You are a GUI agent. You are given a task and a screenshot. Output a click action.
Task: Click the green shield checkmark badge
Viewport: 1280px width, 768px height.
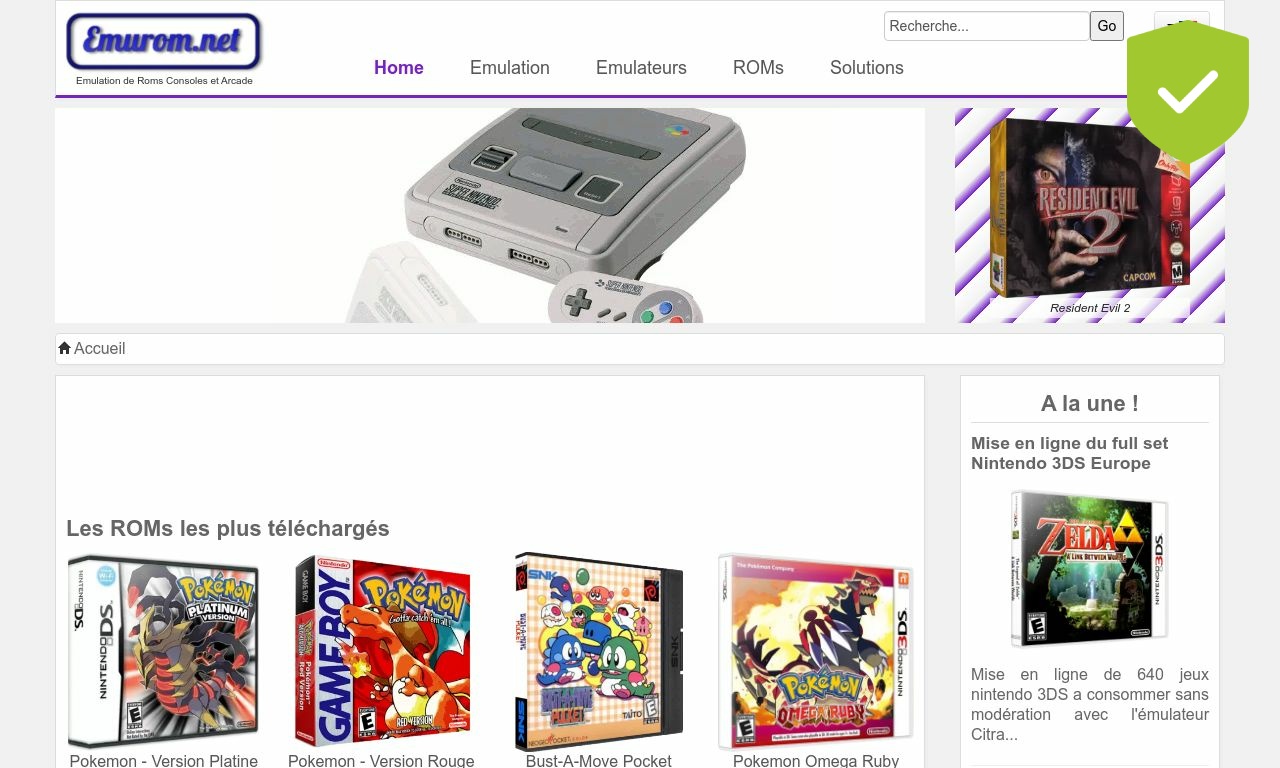click(x=1188, y=92)
